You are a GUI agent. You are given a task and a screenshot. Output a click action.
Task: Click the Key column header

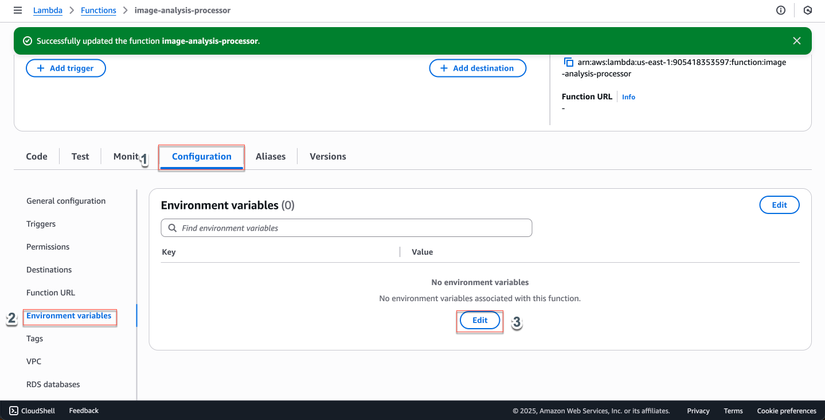click(x=168, y=252)
